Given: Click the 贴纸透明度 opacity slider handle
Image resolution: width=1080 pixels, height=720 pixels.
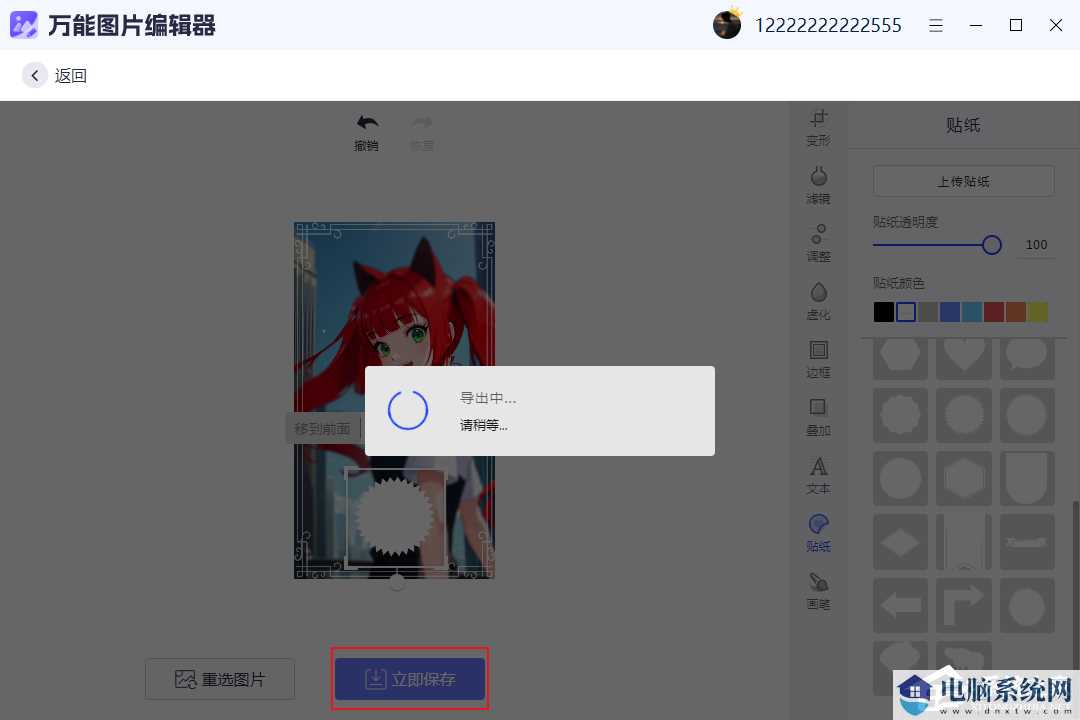Looking at the screenshot, I should [x=992, y=245].
